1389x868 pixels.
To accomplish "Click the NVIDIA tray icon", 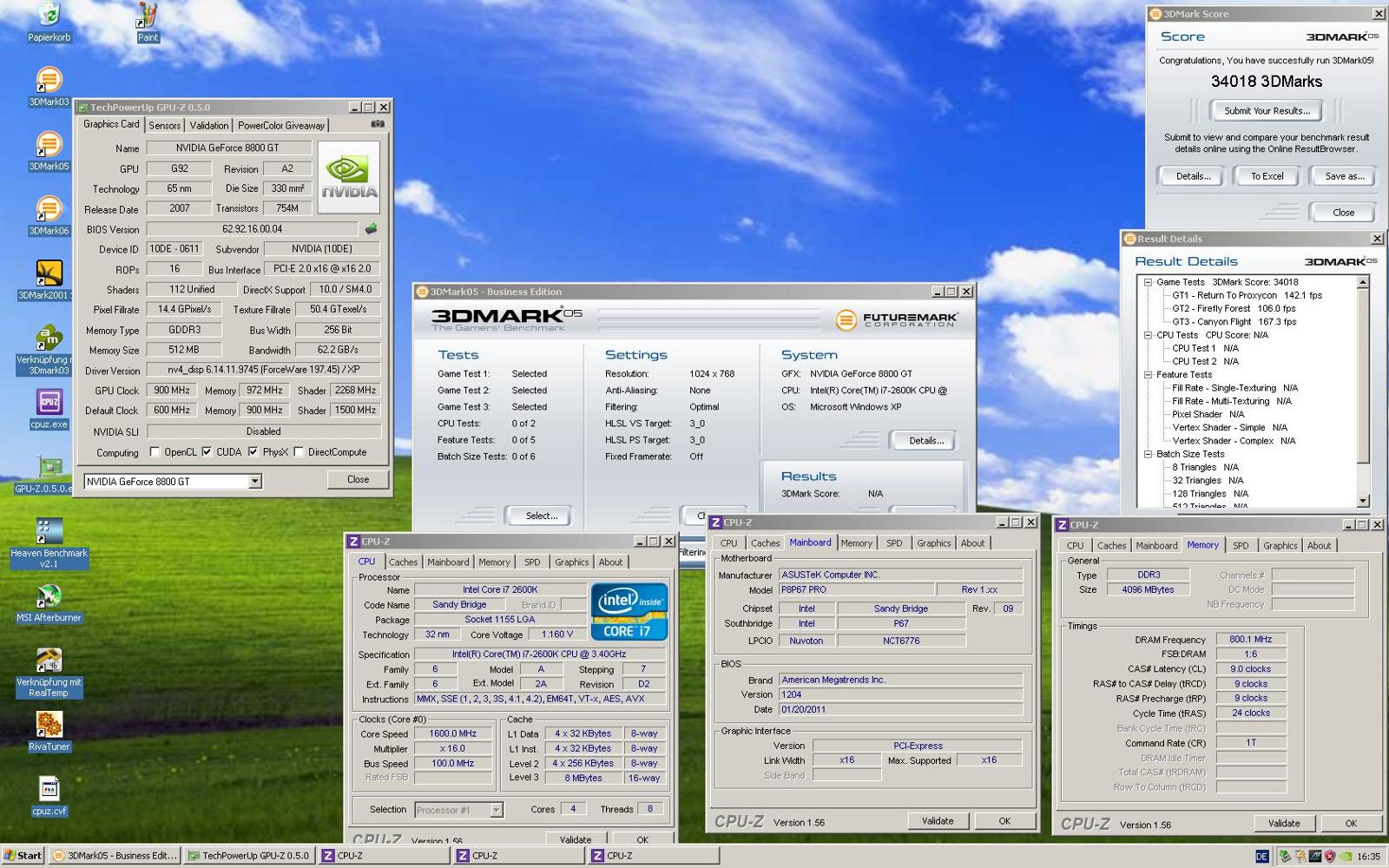I will point(1345,857).
